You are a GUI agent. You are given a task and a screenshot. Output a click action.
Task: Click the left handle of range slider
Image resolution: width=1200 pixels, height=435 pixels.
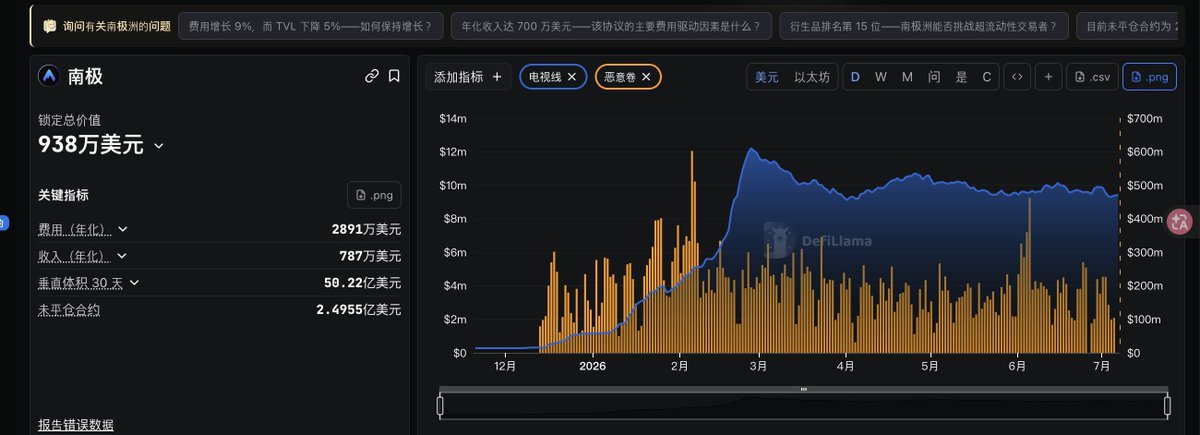click(x=440, y=405)
